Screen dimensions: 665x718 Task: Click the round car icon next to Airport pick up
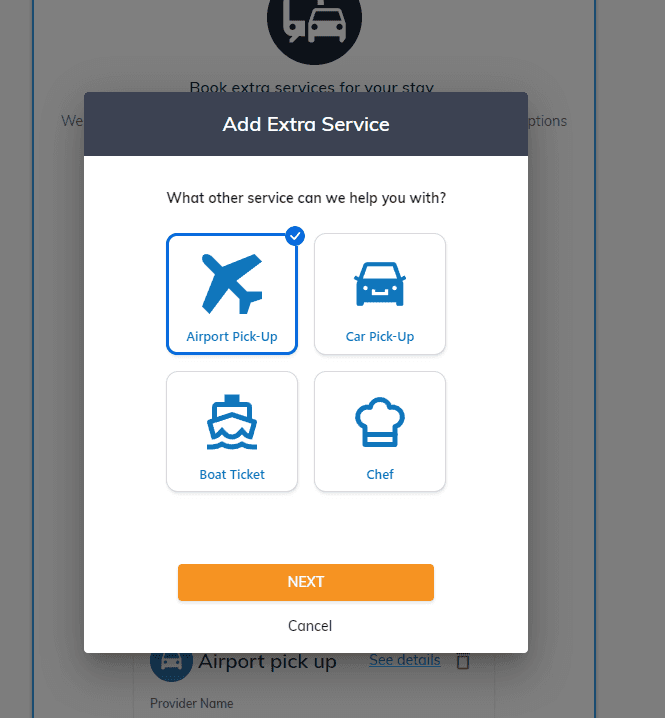[x=171, y=662]
